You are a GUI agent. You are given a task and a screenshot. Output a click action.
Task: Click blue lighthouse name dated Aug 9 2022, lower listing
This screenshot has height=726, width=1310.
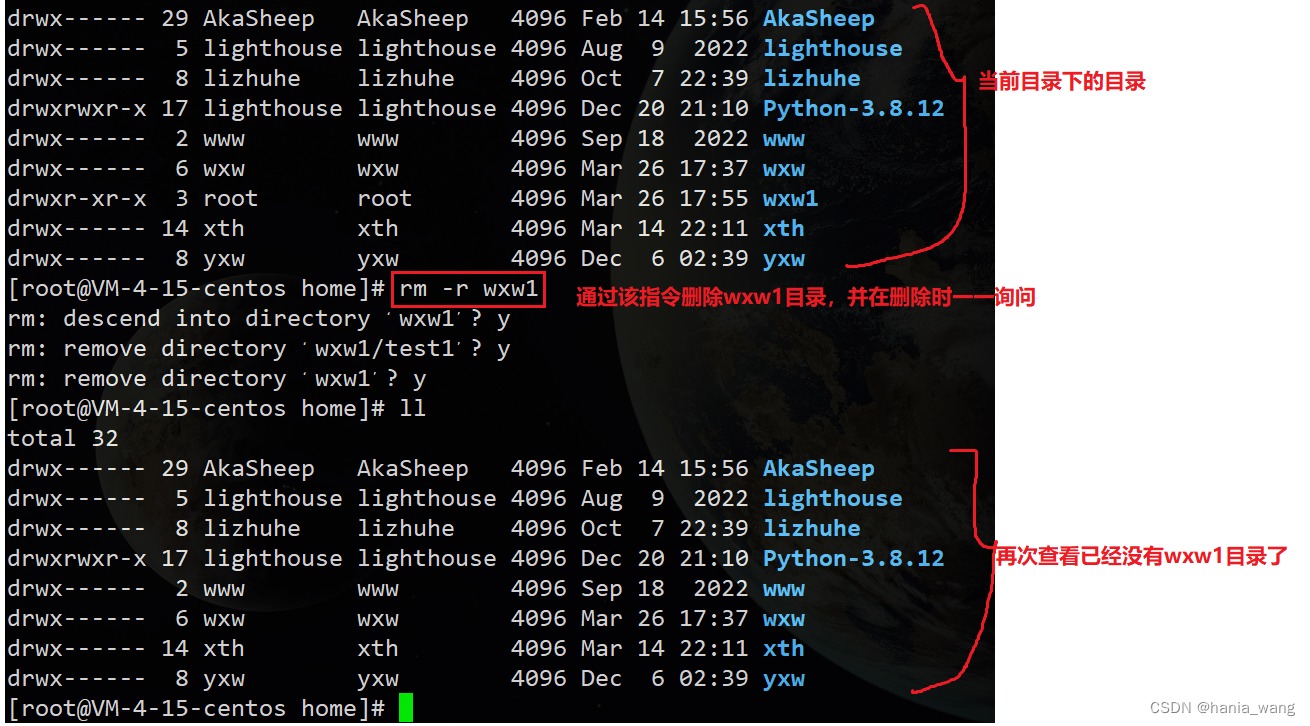832,499
